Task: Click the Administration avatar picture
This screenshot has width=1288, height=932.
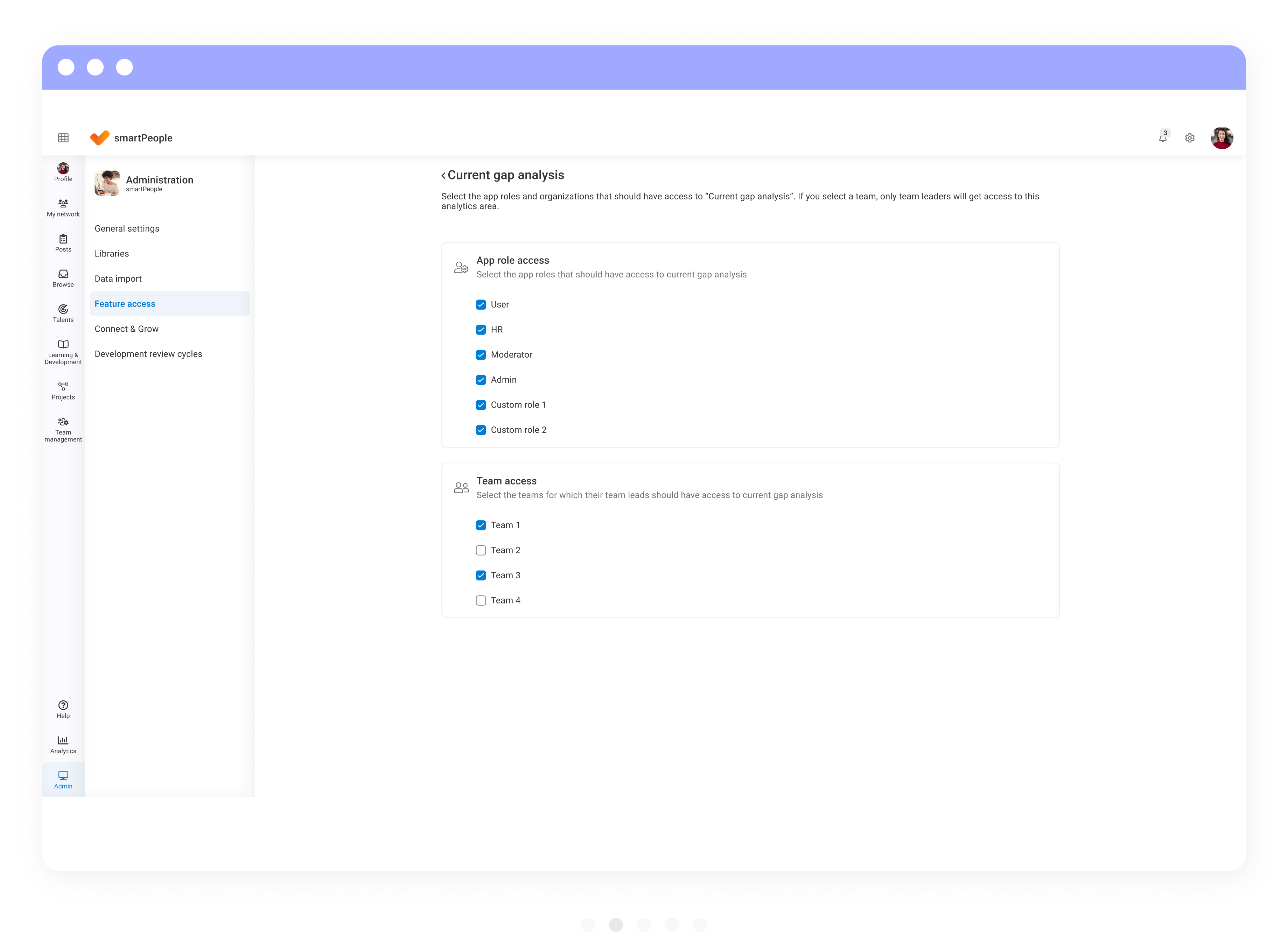Action: (x=107, y=183)
